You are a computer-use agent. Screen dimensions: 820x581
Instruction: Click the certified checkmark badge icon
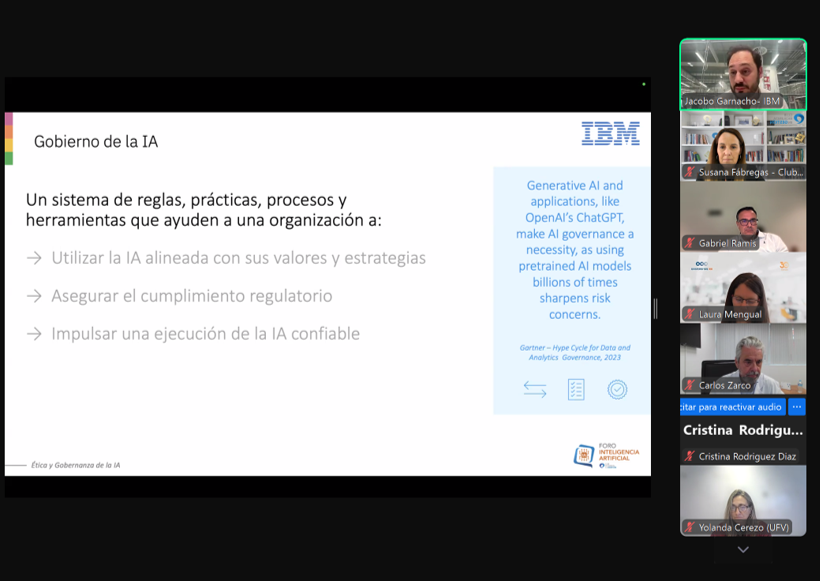617,390
